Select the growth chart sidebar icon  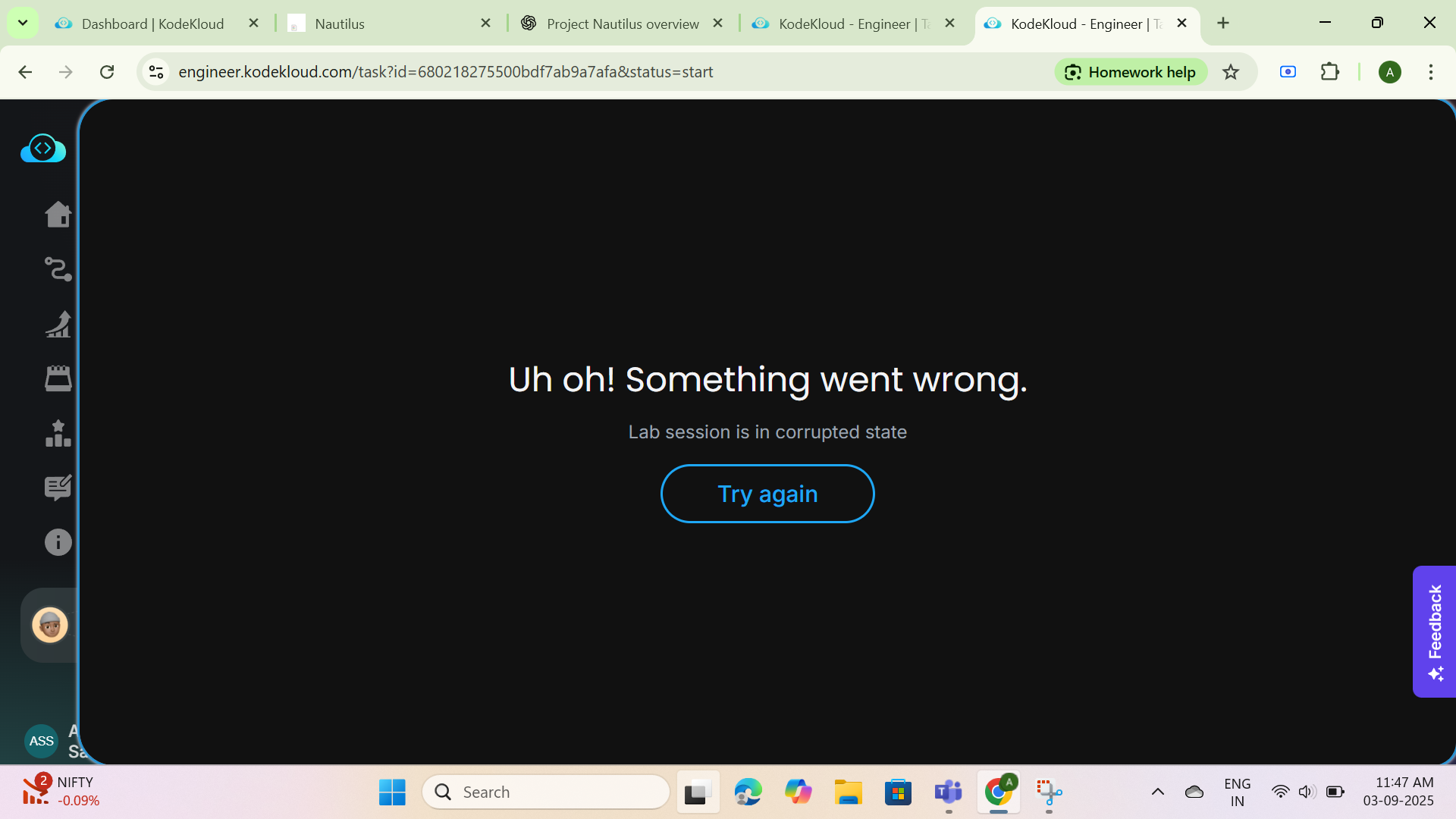pyautogui.click(x=58, y=325)
